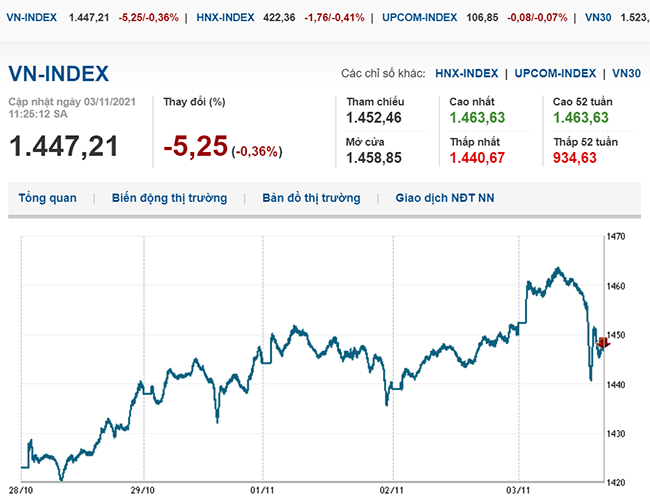Image resolution: width=650 pixels, height=504 pixels.
Task: Open the Tổng quan tab
Action: click(x=47, y=198)
